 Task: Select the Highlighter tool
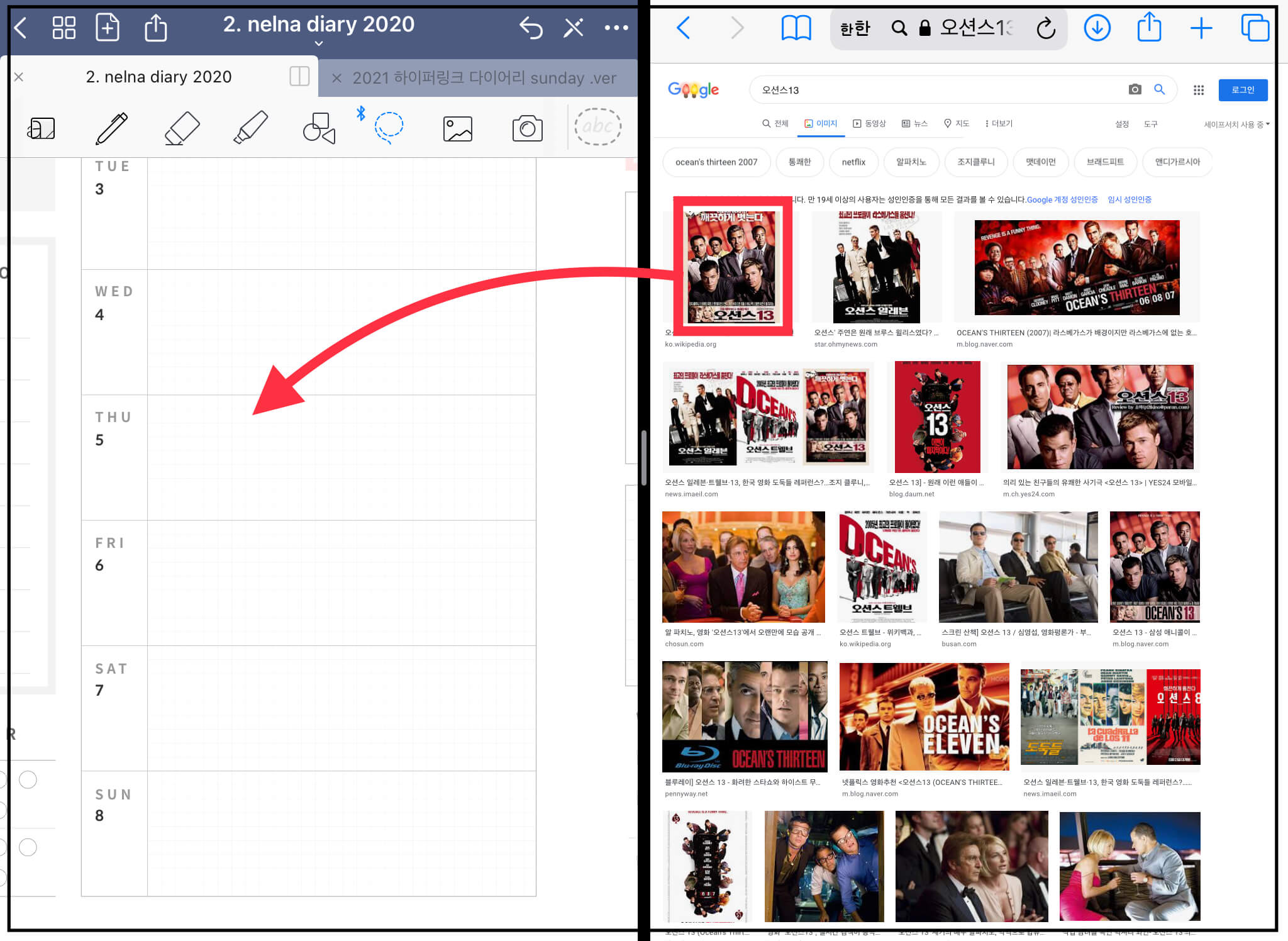click(250, 128)
